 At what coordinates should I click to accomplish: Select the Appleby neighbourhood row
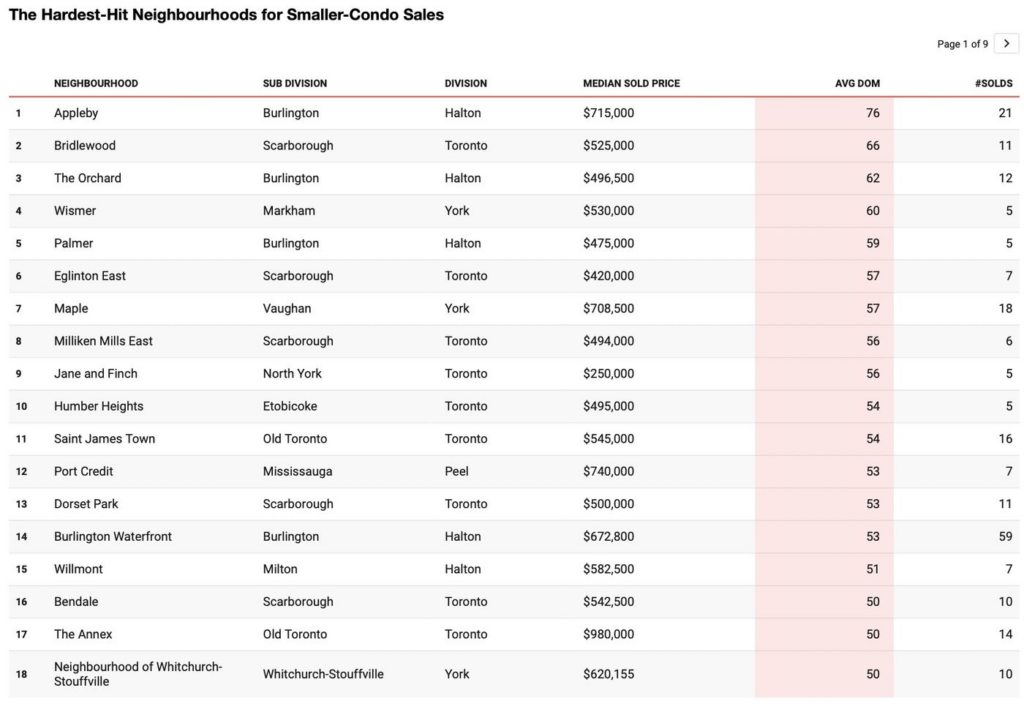pos(76,113)
